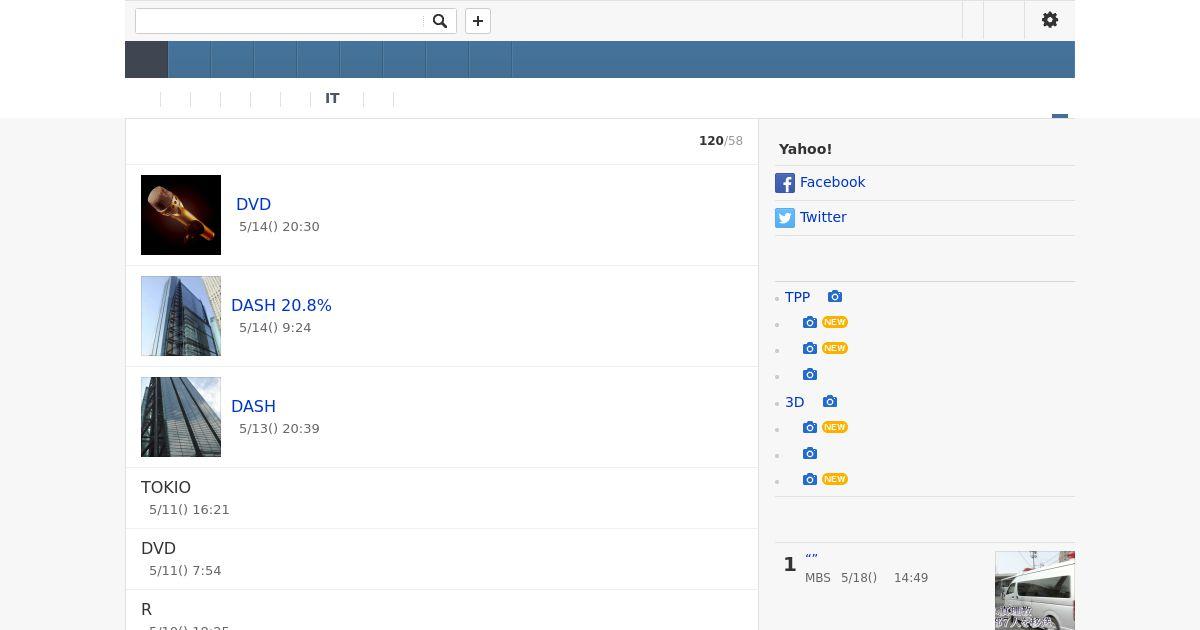Open the ranking number 1 headline

[x=811, y=559]
